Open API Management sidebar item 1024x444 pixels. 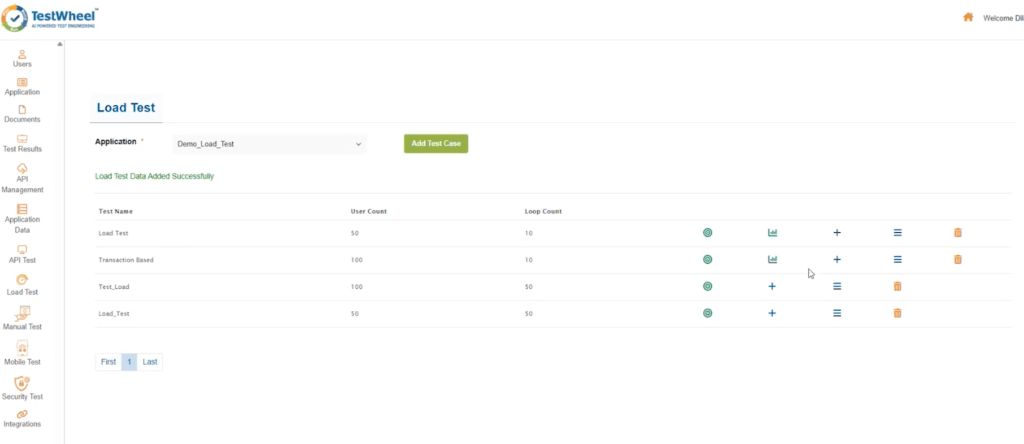point(22,176)
